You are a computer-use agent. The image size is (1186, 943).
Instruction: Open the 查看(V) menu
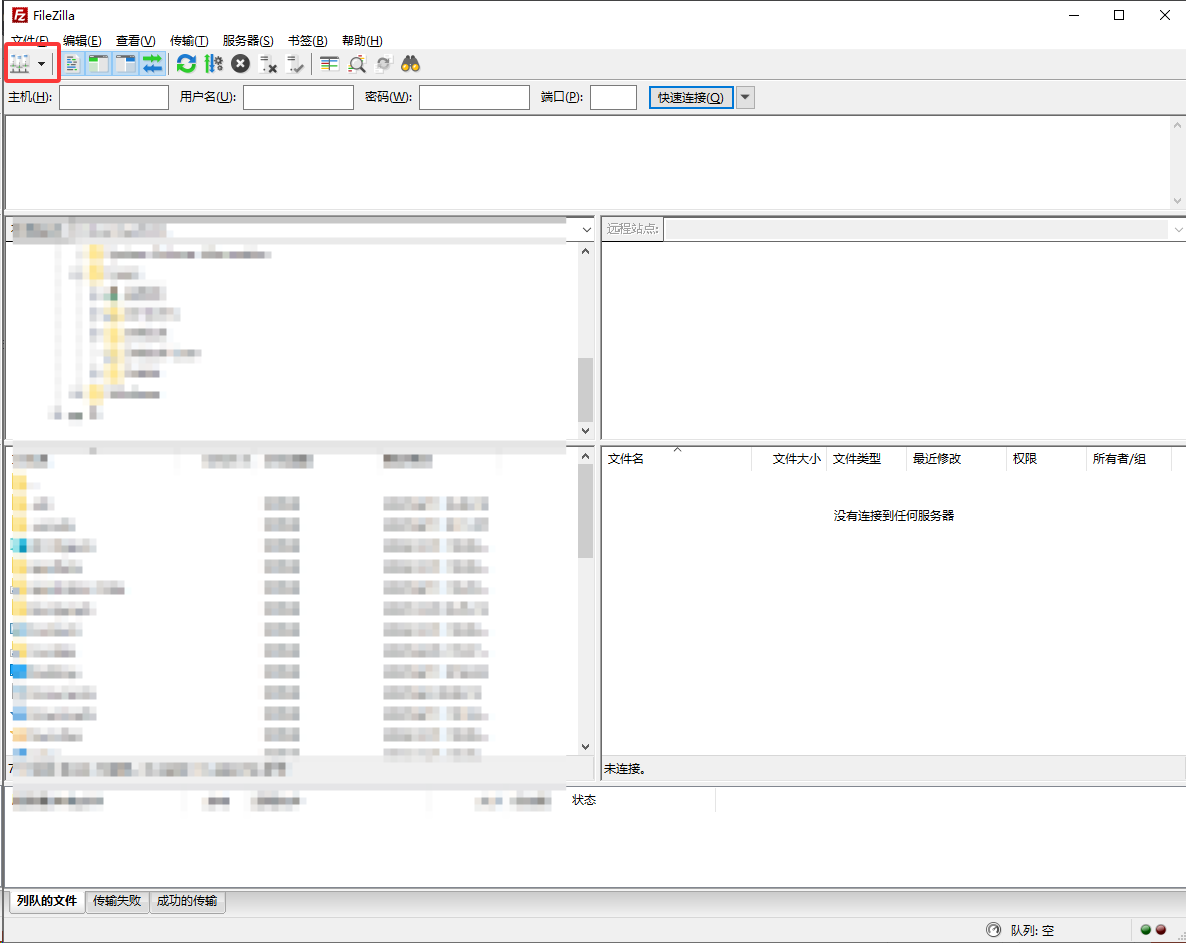pyautogui.click(x=135, y=41)
